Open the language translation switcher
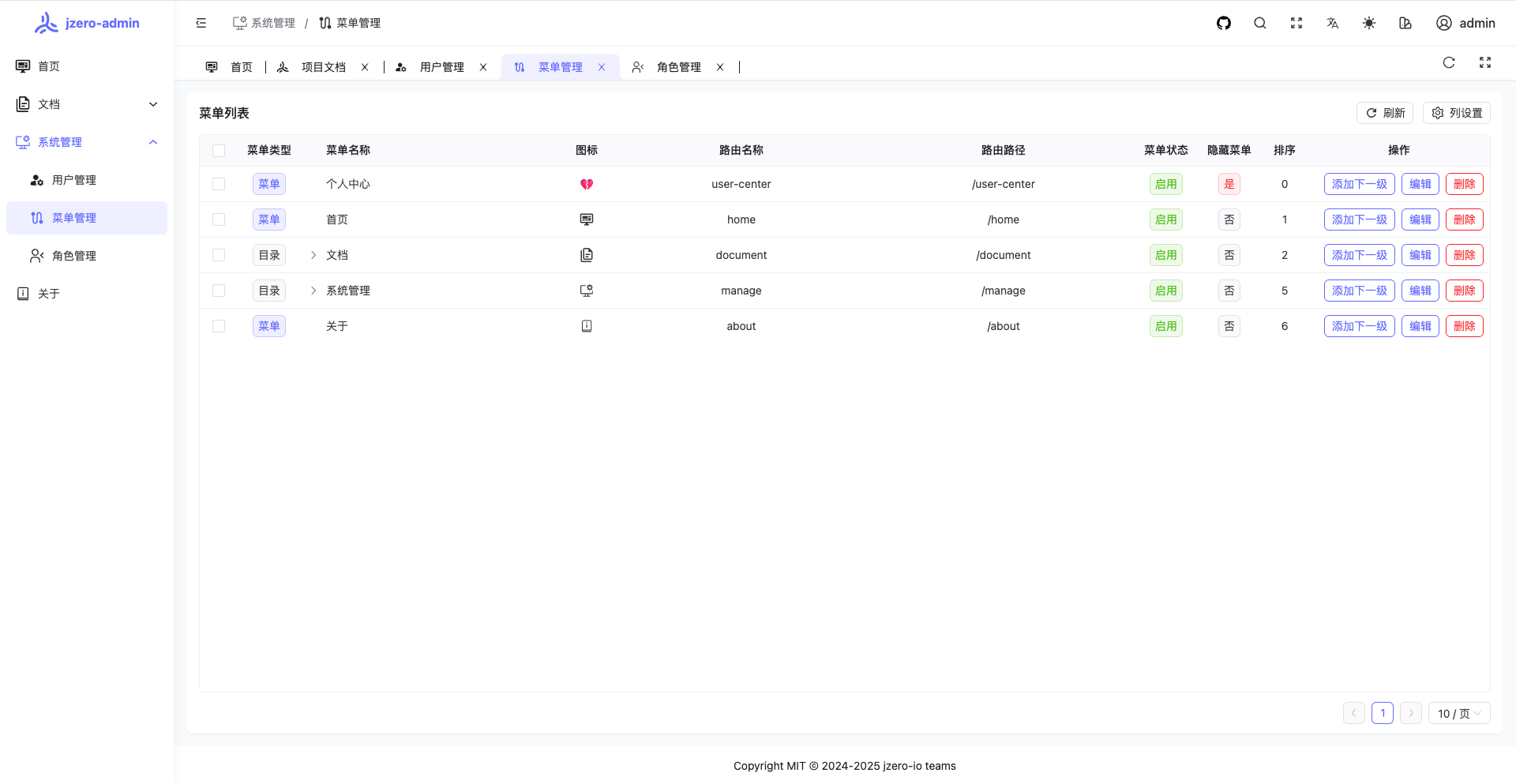Viewport: 1516px width, 784px height. pos(1333,23)
